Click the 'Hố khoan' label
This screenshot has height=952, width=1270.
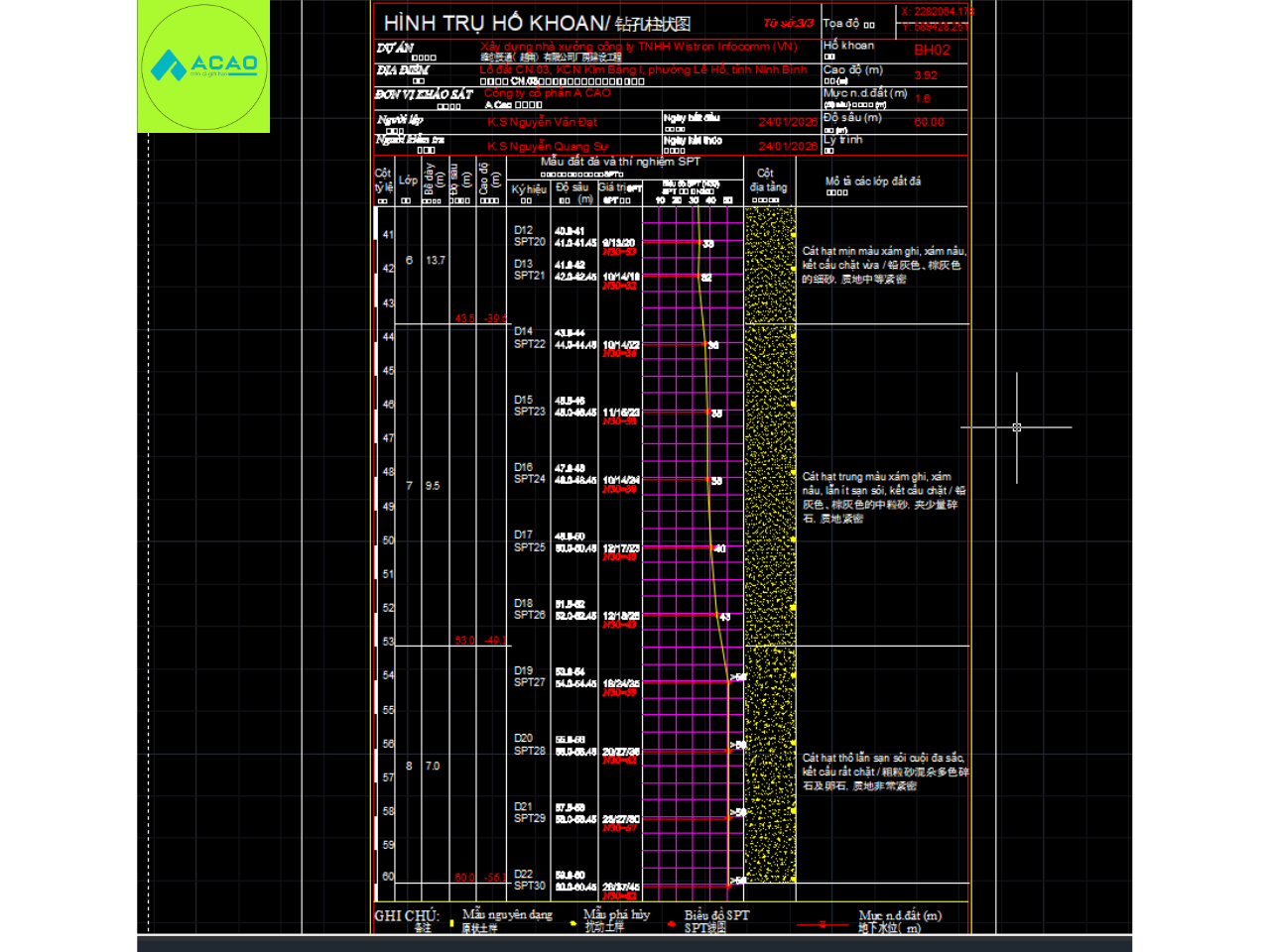(x=848, y=46)
